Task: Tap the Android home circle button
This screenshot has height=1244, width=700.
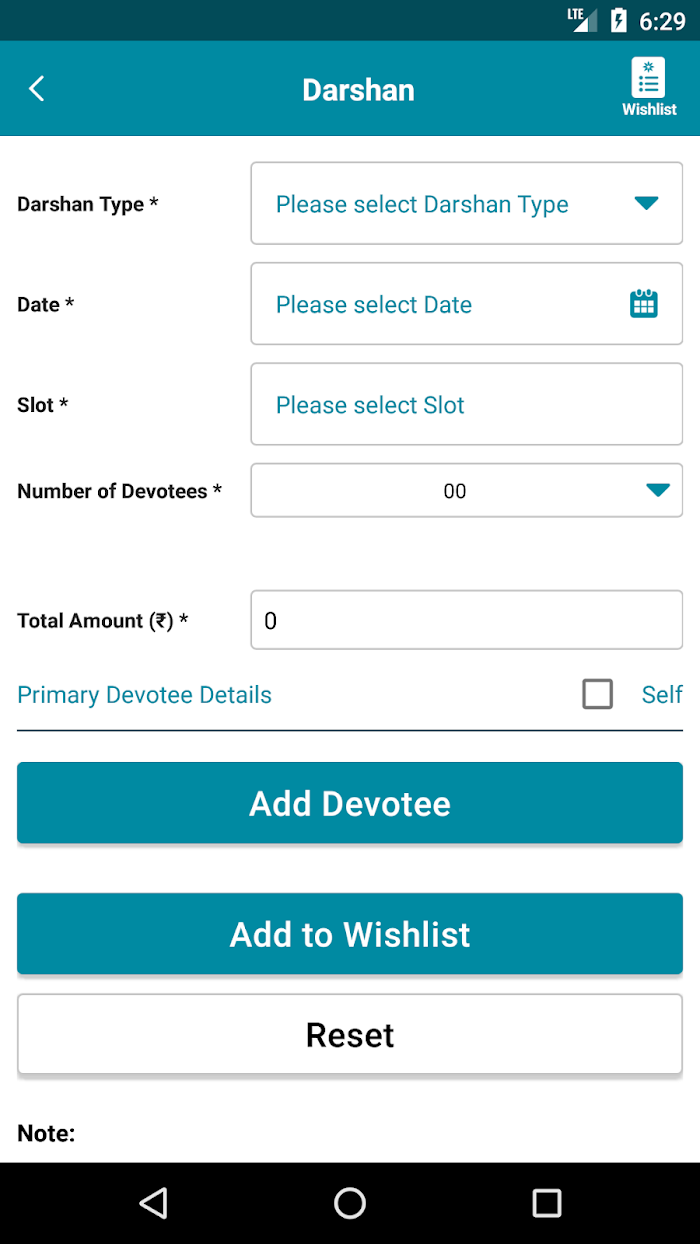Action: (350, 1203)
